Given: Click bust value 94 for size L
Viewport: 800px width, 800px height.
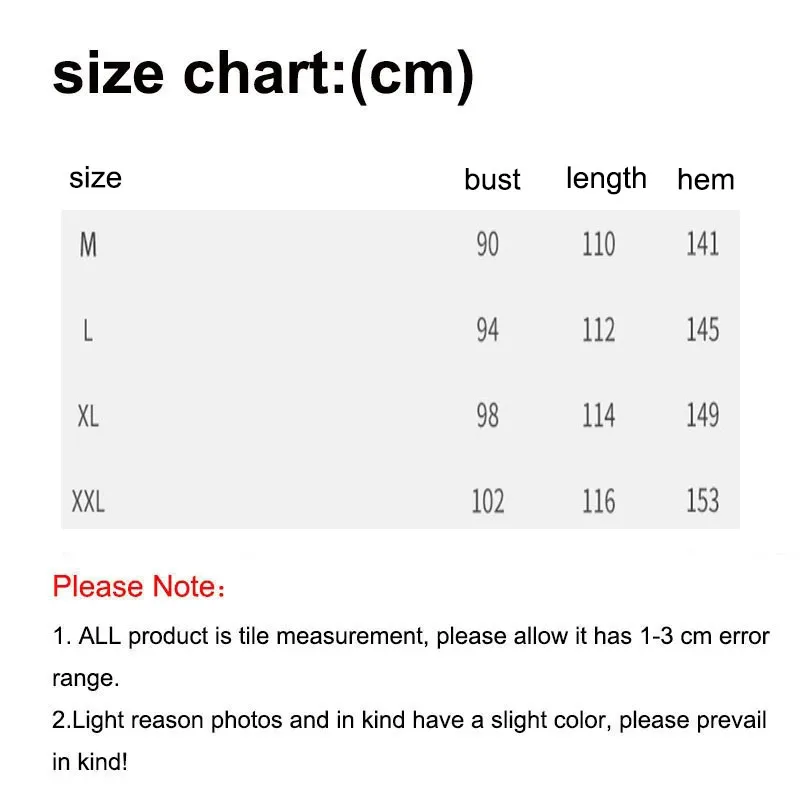Looking at the screenshot, I should (487, 330).
